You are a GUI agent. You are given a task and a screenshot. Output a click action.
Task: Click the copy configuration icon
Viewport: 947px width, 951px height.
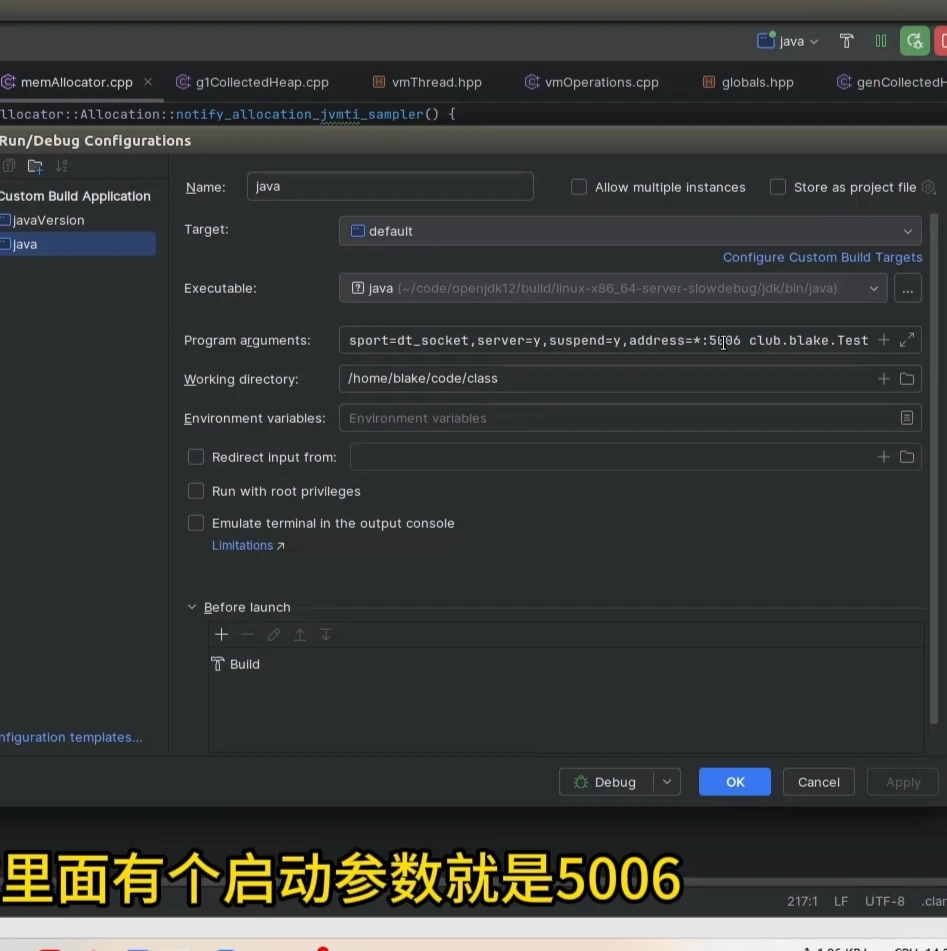coord(9,166)
